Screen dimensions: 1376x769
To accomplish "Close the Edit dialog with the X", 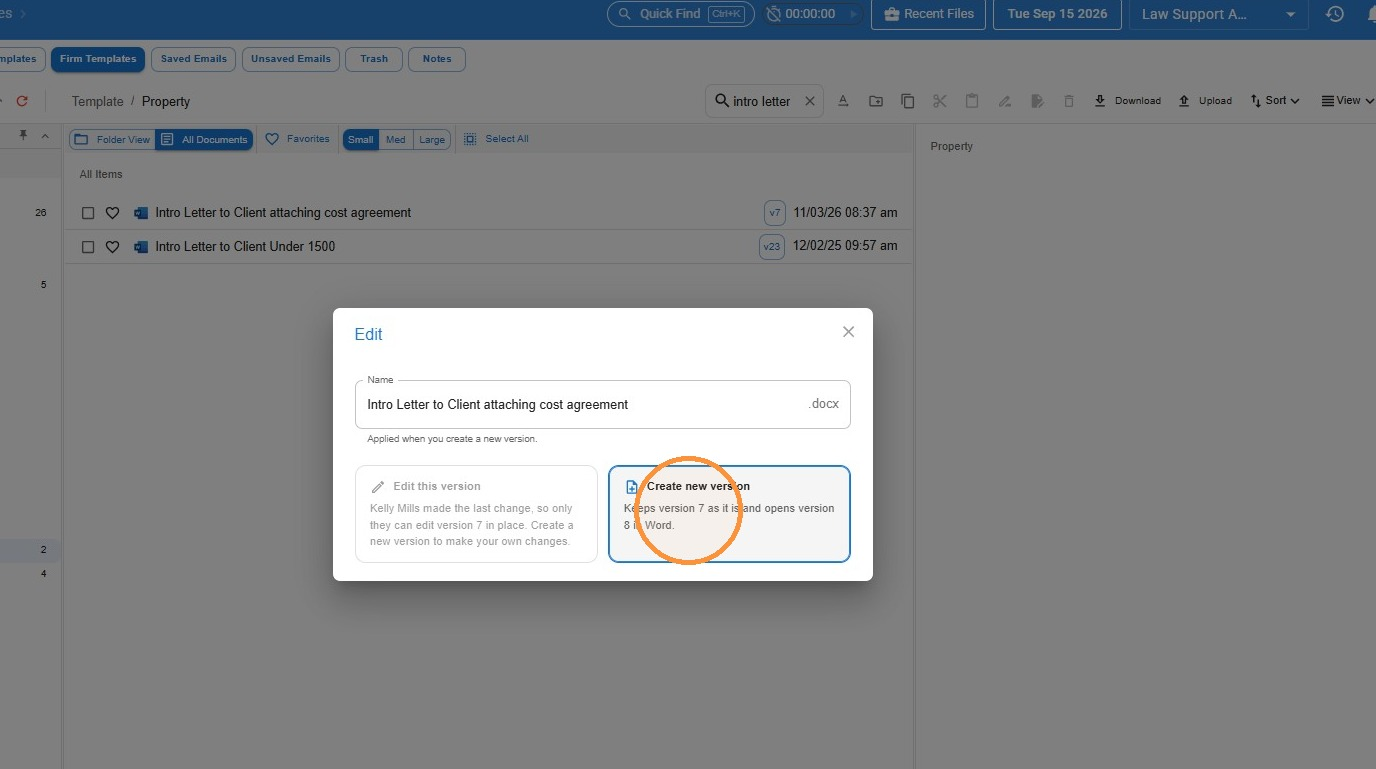I will 848,332.
